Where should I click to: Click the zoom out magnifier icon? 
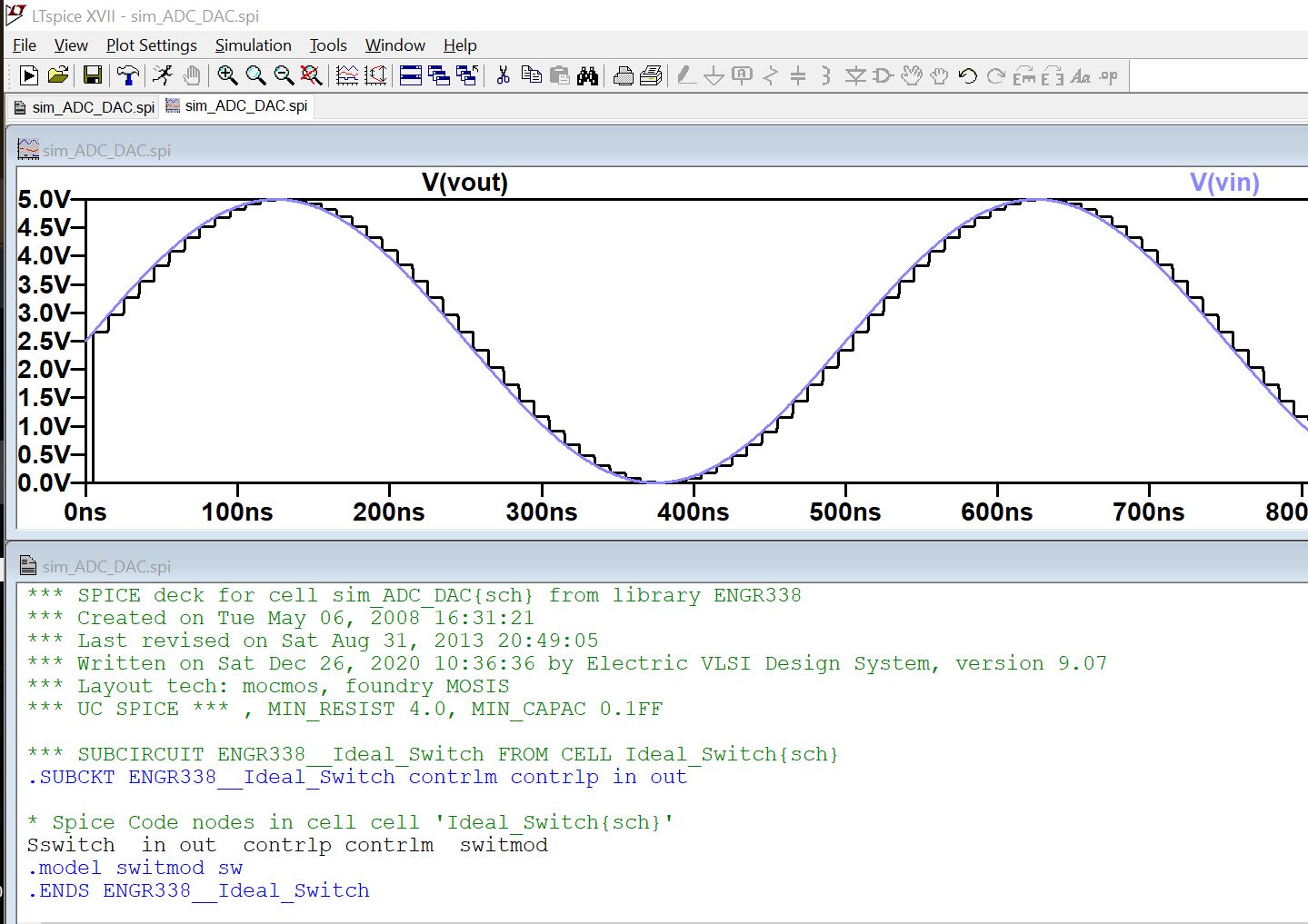click(284, 76)
